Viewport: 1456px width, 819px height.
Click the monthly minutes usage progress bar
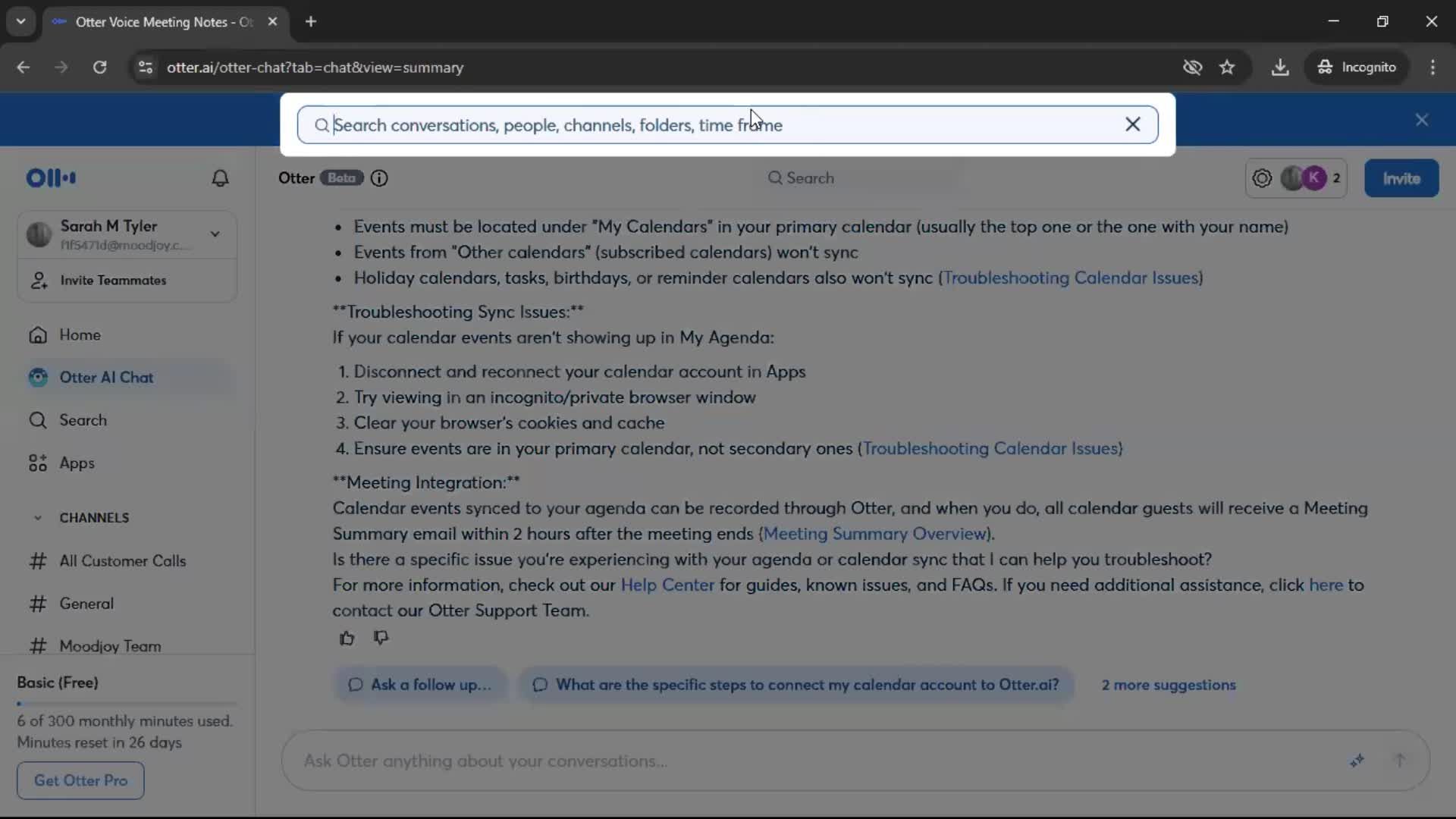pos(126,704)
